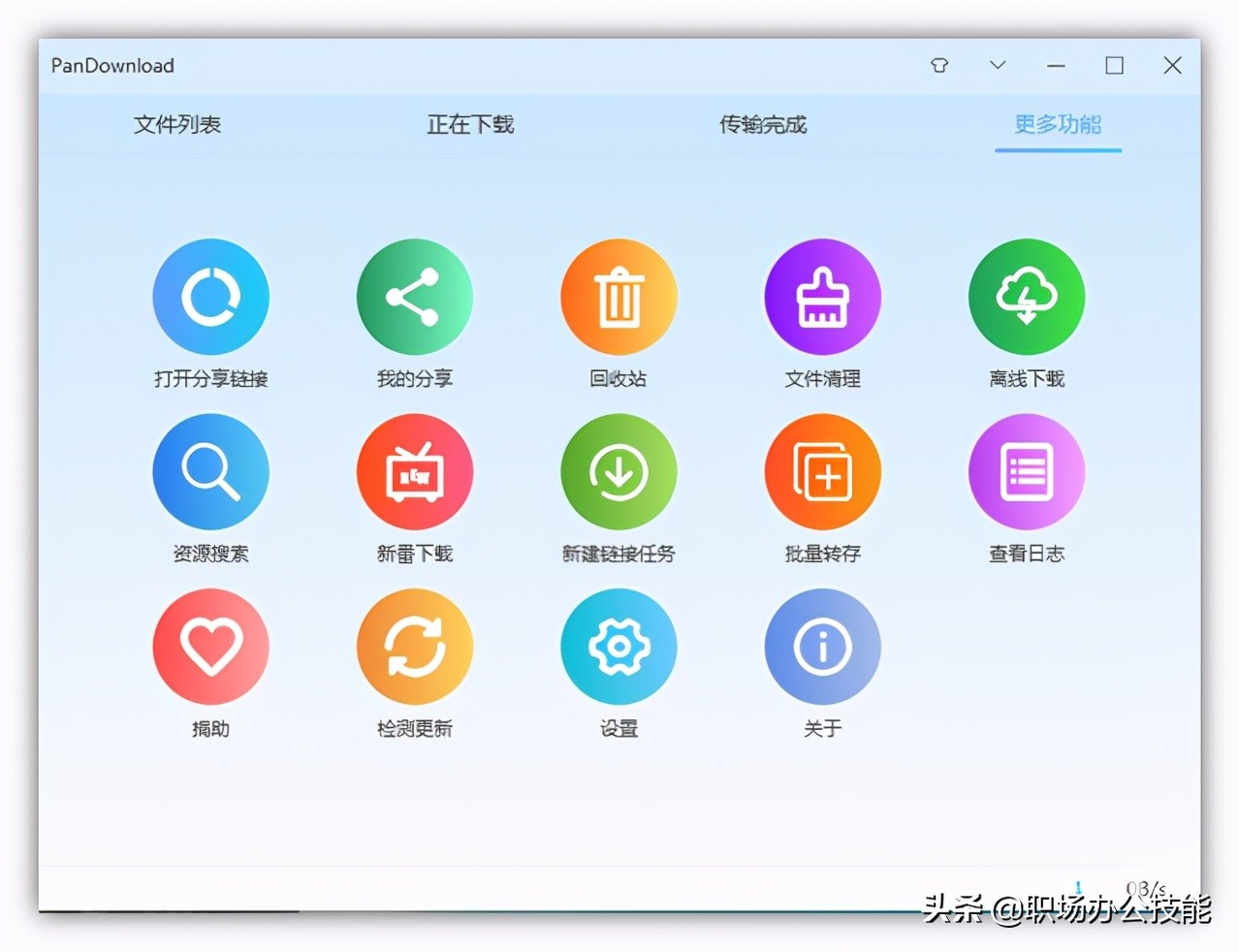View logs via 查看日志 icon
Image resolution: width=1239 pixels, height=952 pixels.
1026,471
